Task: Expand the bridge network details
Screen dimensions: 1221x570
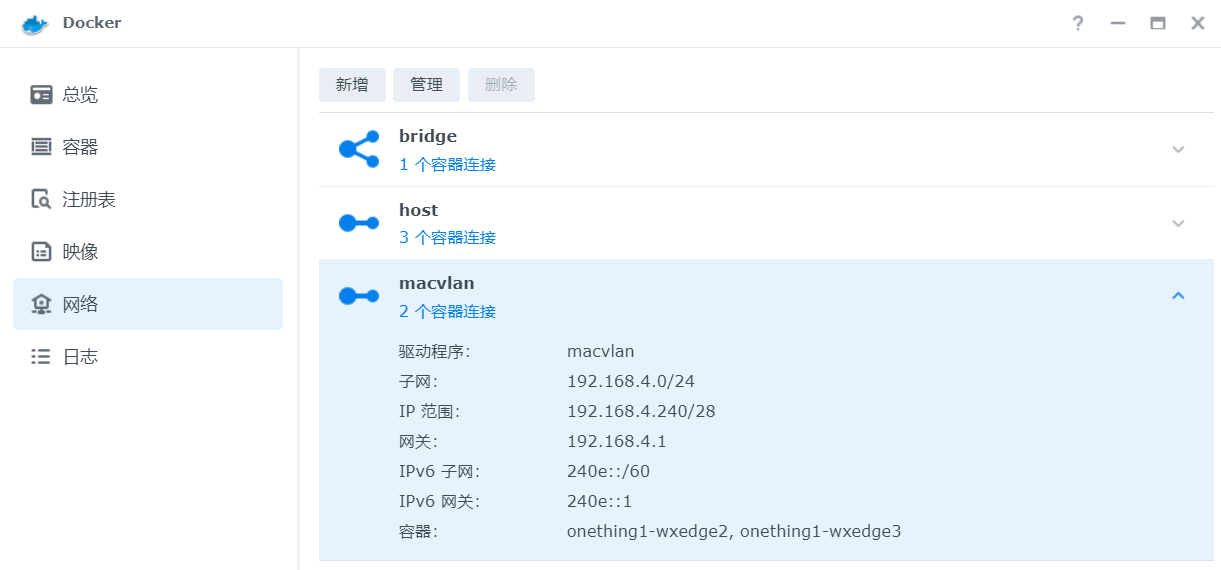Action: (1178, 149)
